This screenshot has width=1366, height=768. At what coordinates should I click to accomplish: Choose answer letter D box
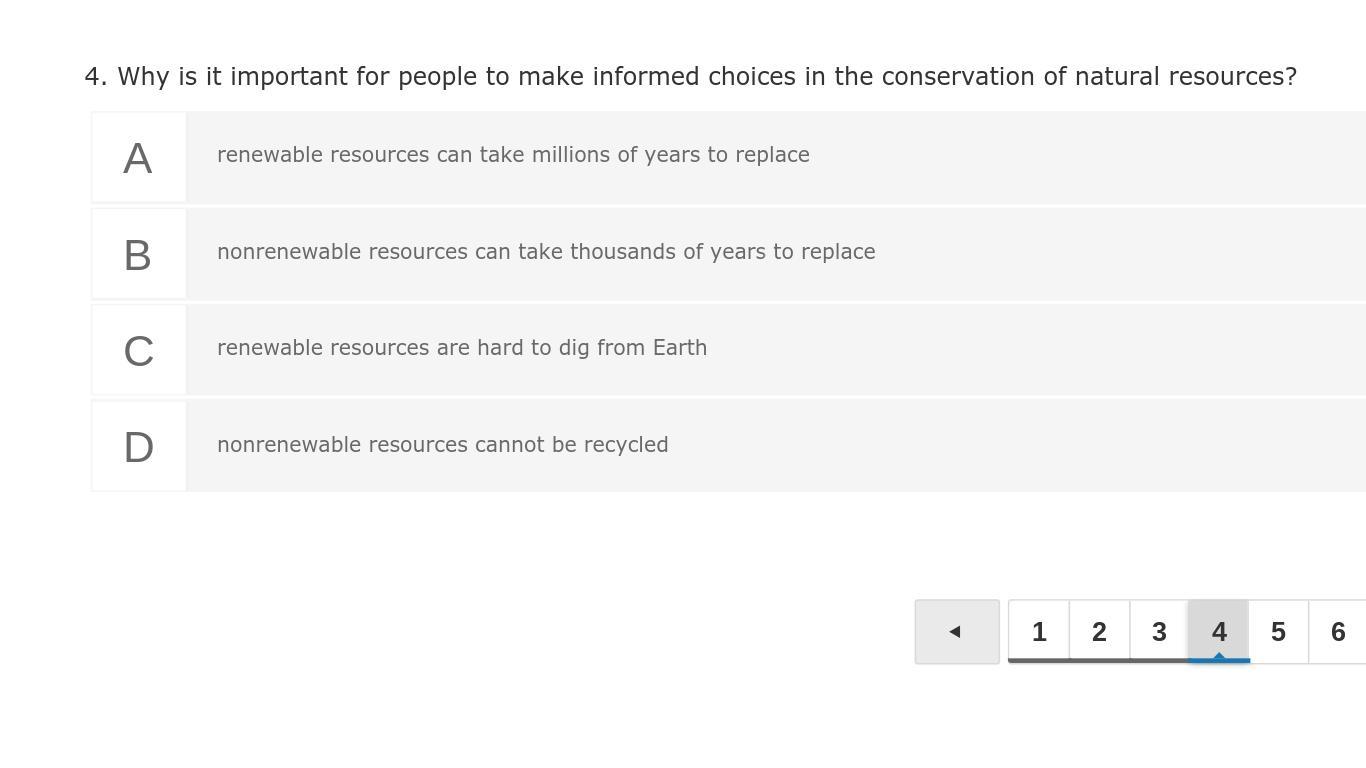point(138,447)
